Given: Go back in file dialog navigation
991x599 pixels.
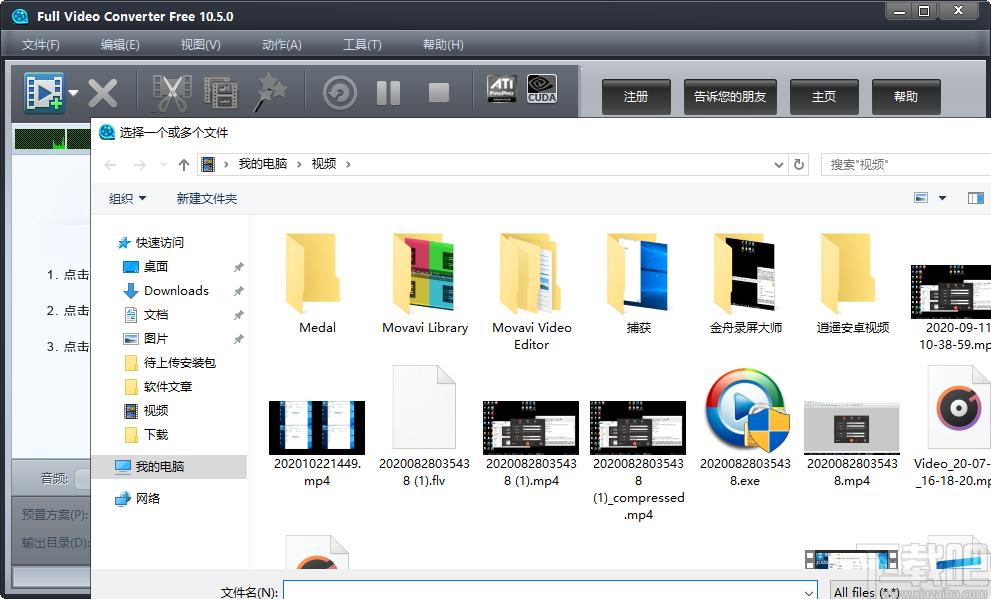Looking at the screenshot, I should point(110,165).
